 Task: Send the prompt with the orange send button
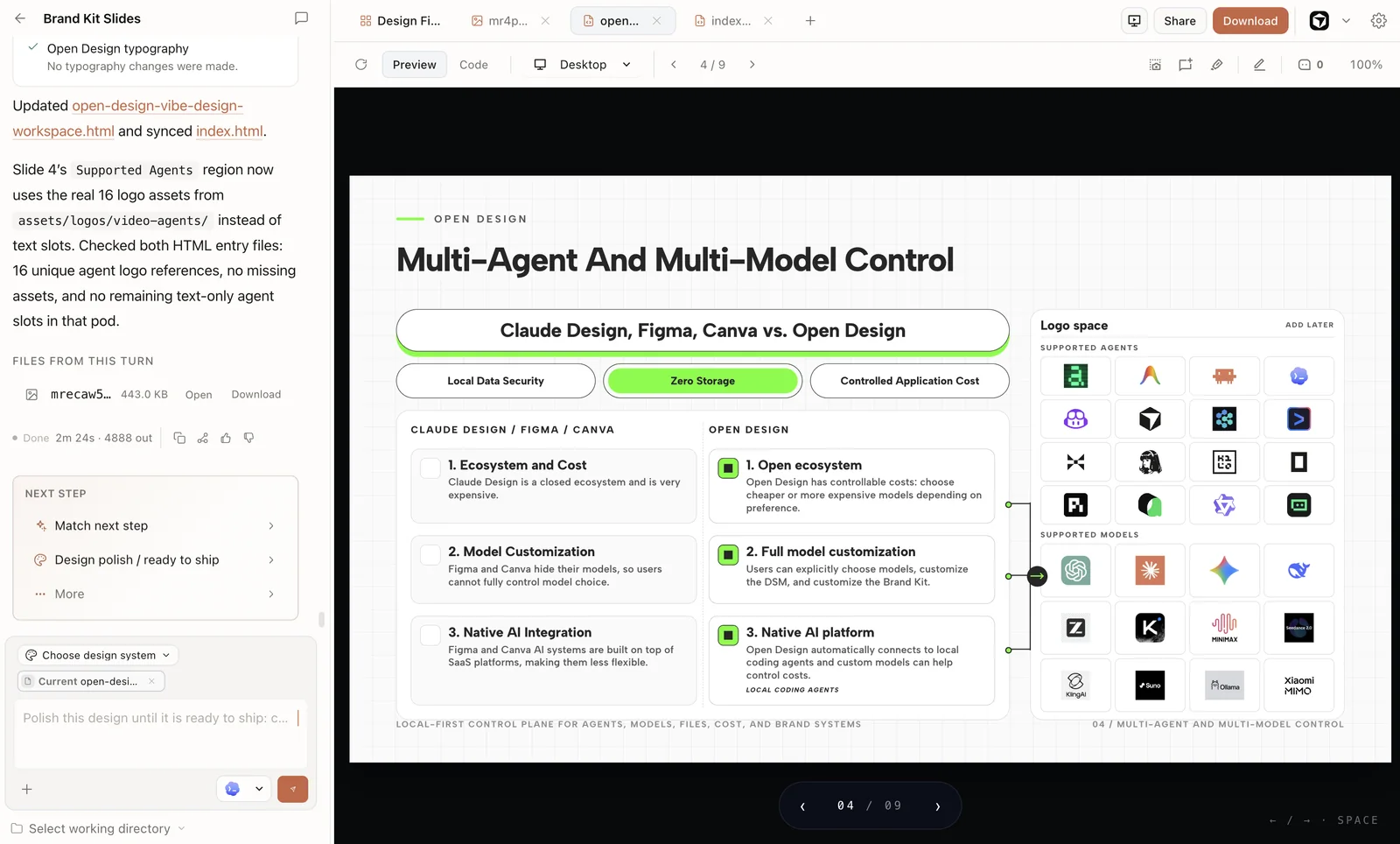coord(292,789)
